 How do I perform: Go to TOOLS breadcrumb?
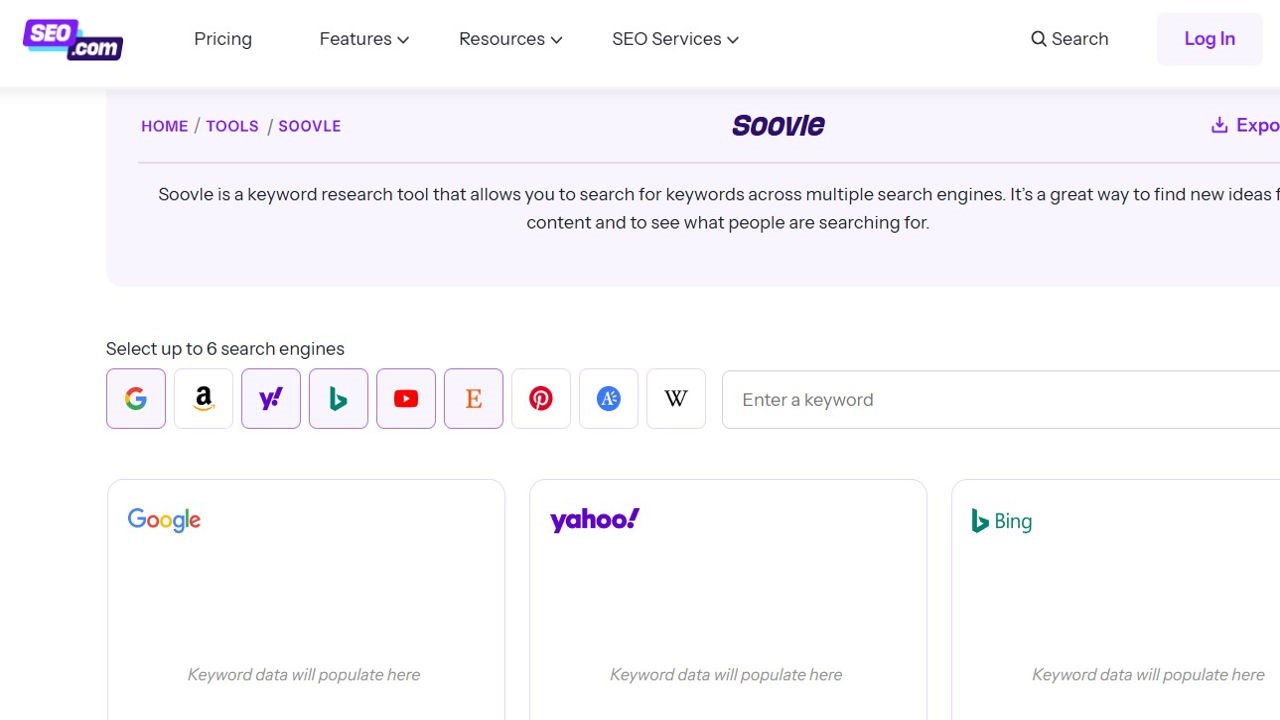pyautogui.click(x=232, y=126)
